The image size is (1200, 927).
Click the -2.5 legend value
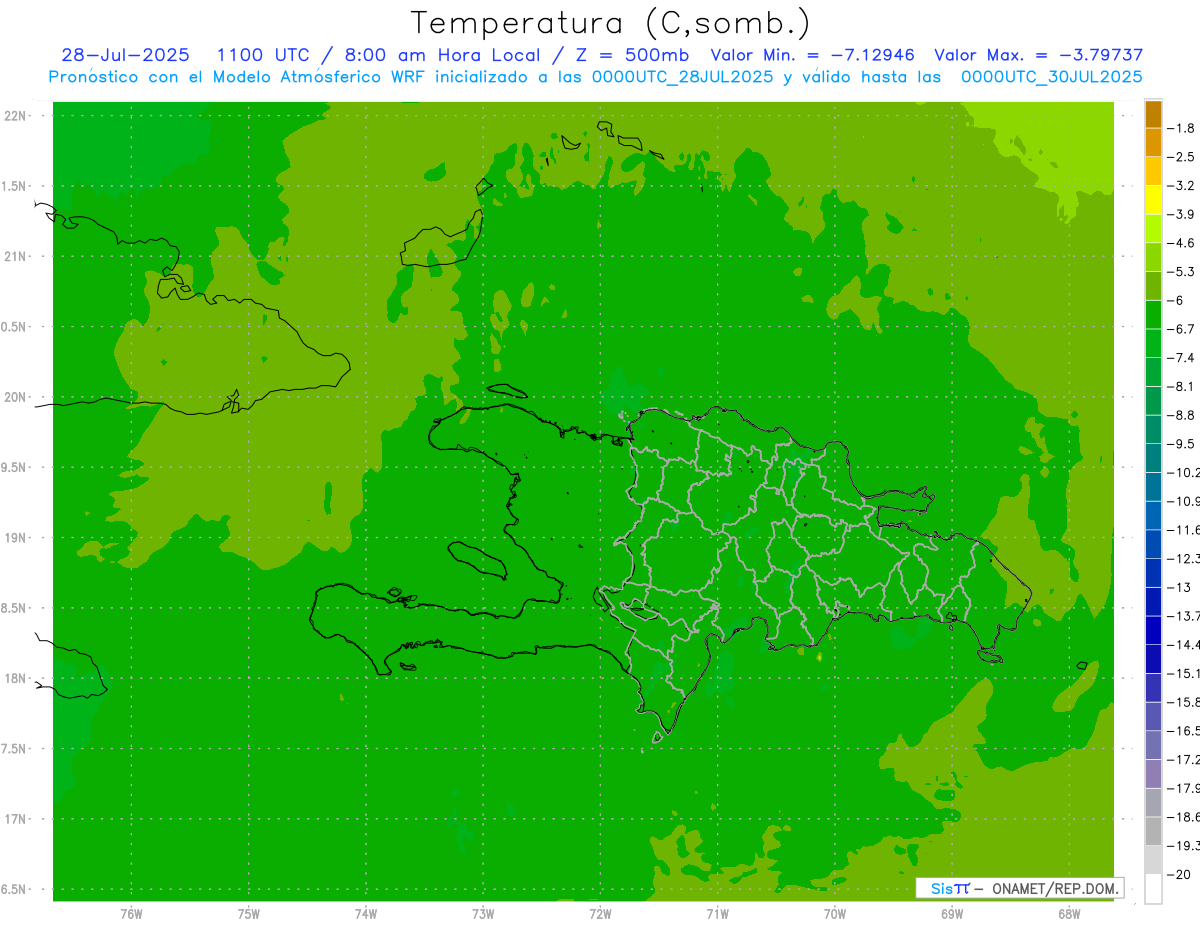pos(1181,157)
